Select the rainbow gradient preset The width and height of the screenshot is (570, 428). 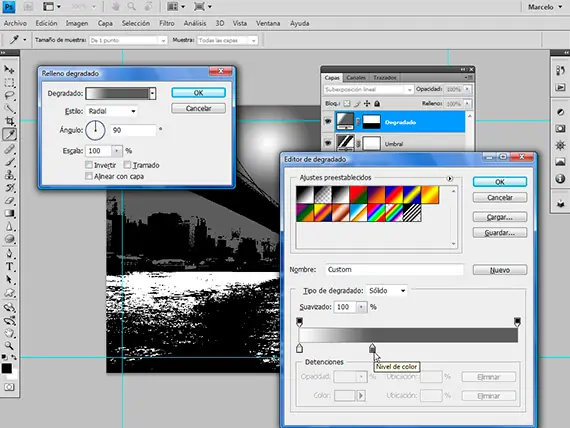tap(377, 213)
